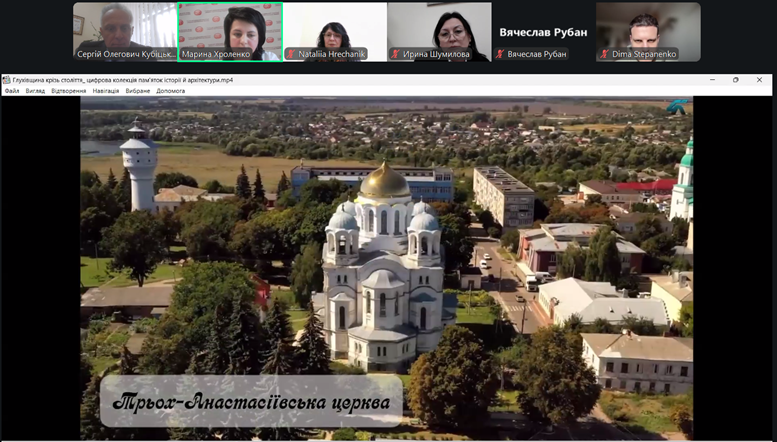The width and height of the screenshot is (777, 442).
Task: Open the Вибране menu
Action: 138,91
